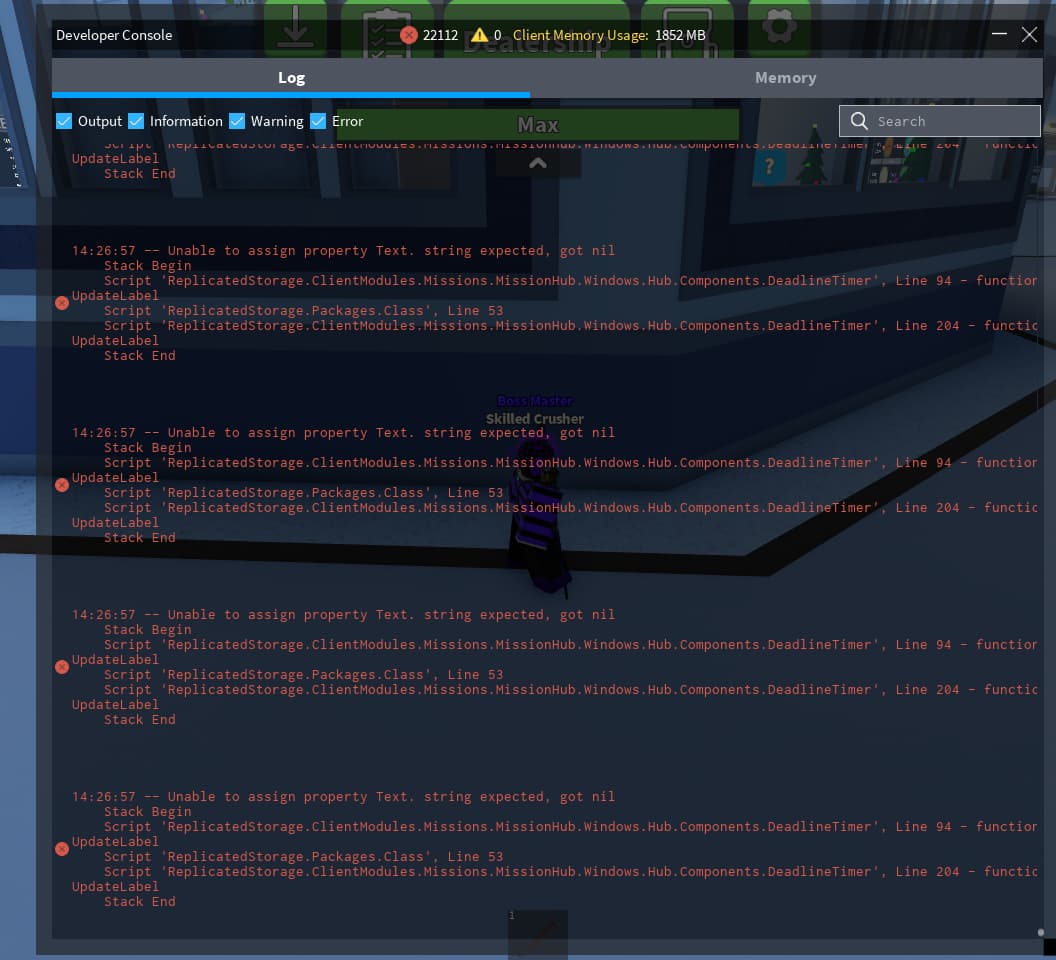The image size is (1056, 960).
Task: Click the red error count icon
Action: click(408, 35)
